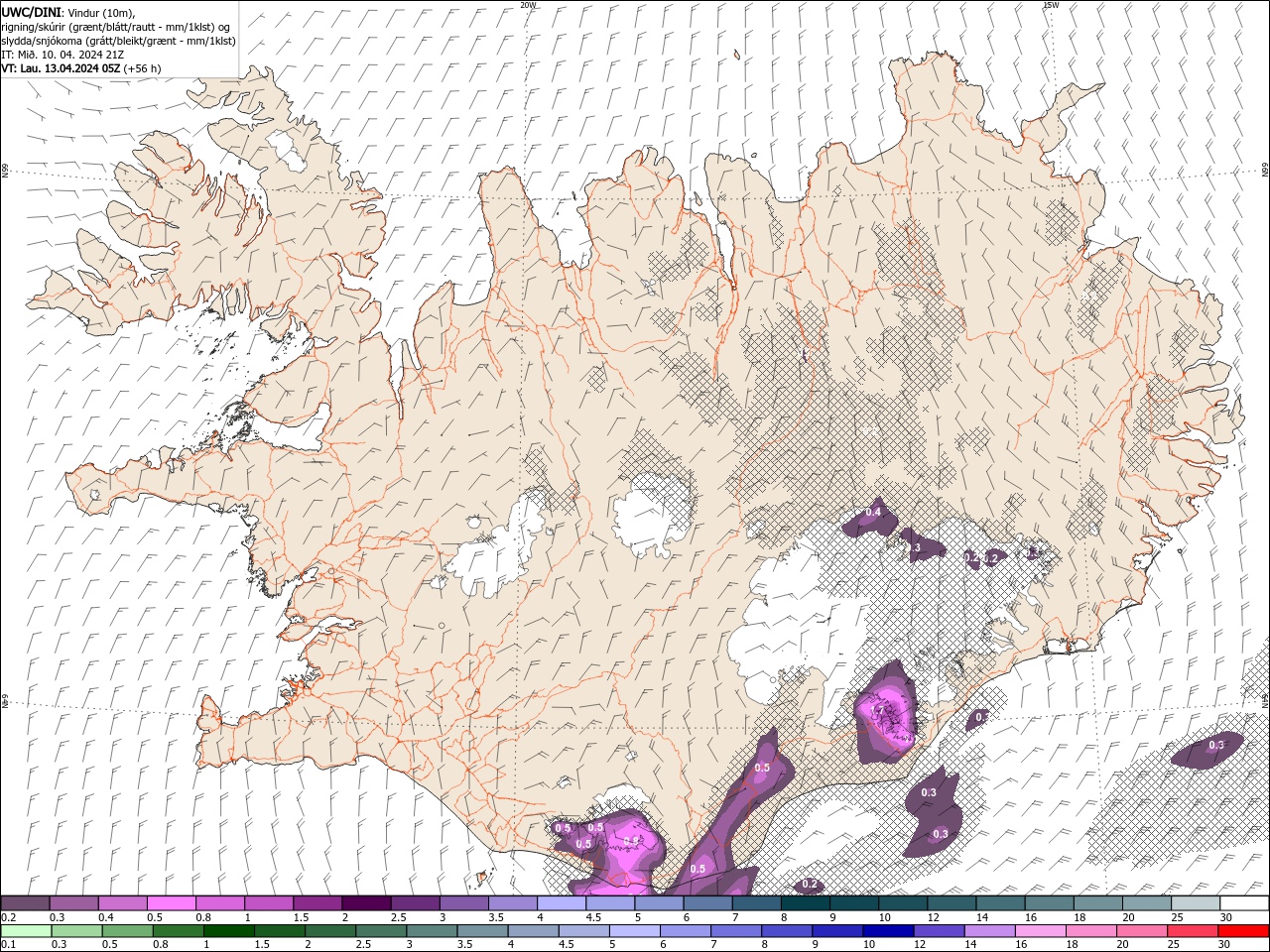Click the navy bottom-scale swatch between 10 and 12
Viewport: 1270px width, 952px height.
[x=889, y=931]
